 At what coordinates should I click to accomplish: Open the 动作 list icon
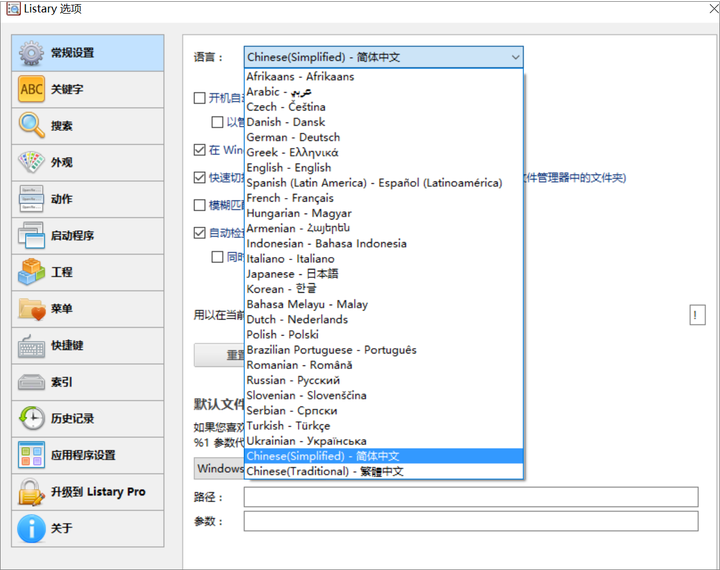[31, 199]
